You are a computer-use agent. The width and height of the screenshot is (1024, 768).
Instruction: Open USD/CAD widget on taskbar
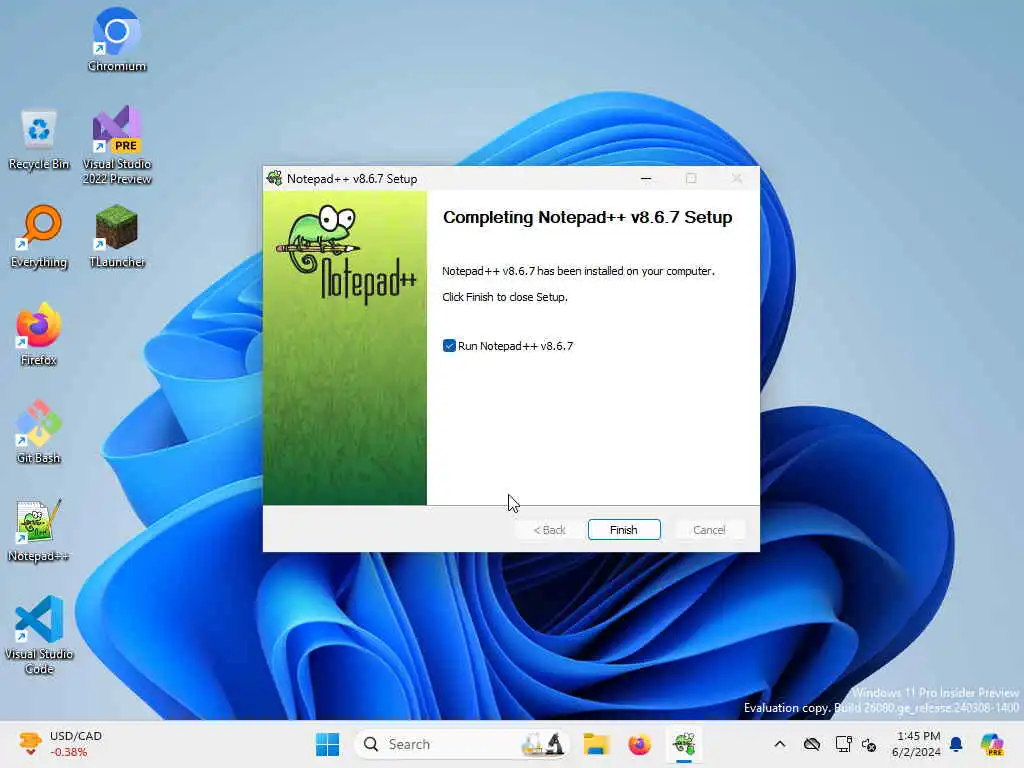(x=60, y=744)
